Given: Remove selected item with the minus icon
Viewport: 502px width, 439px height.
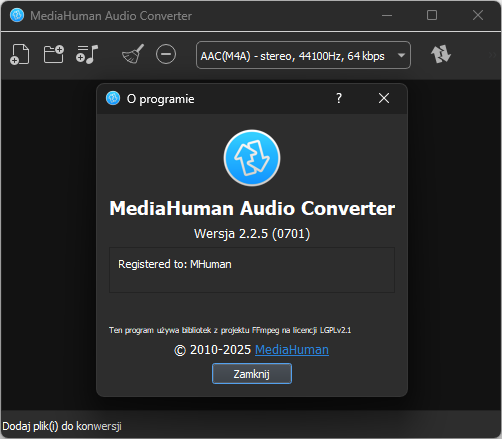Looking at the screenshot, I should 166,54.
